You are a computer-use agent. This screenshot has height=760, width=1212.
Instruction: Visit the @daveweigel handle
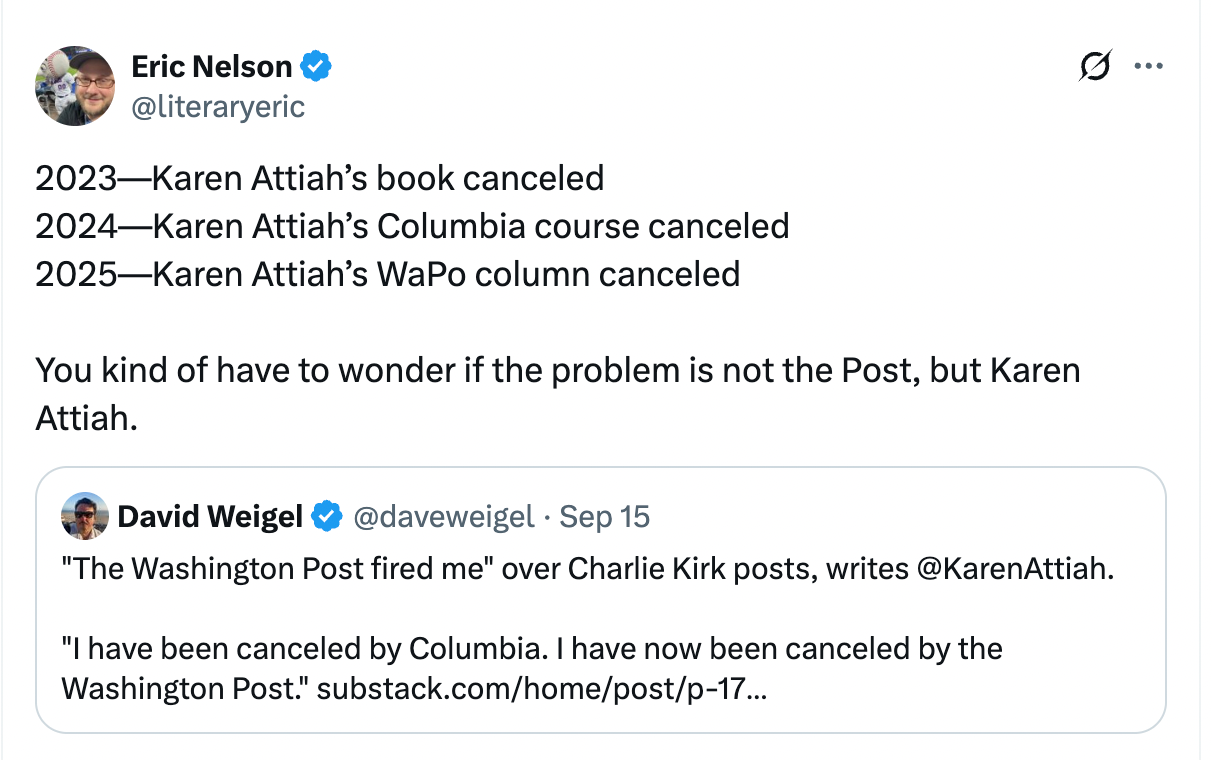tap(444, 517)
